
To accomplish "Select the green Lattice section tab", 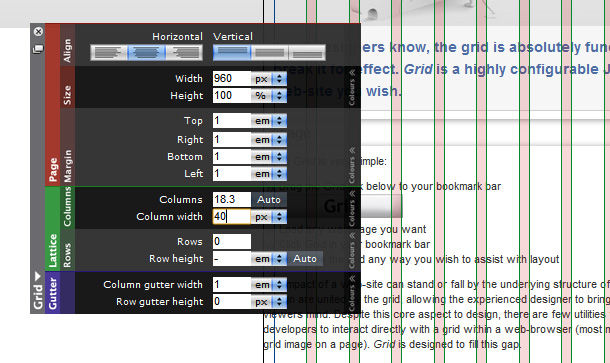I will [x=53, y=229].
